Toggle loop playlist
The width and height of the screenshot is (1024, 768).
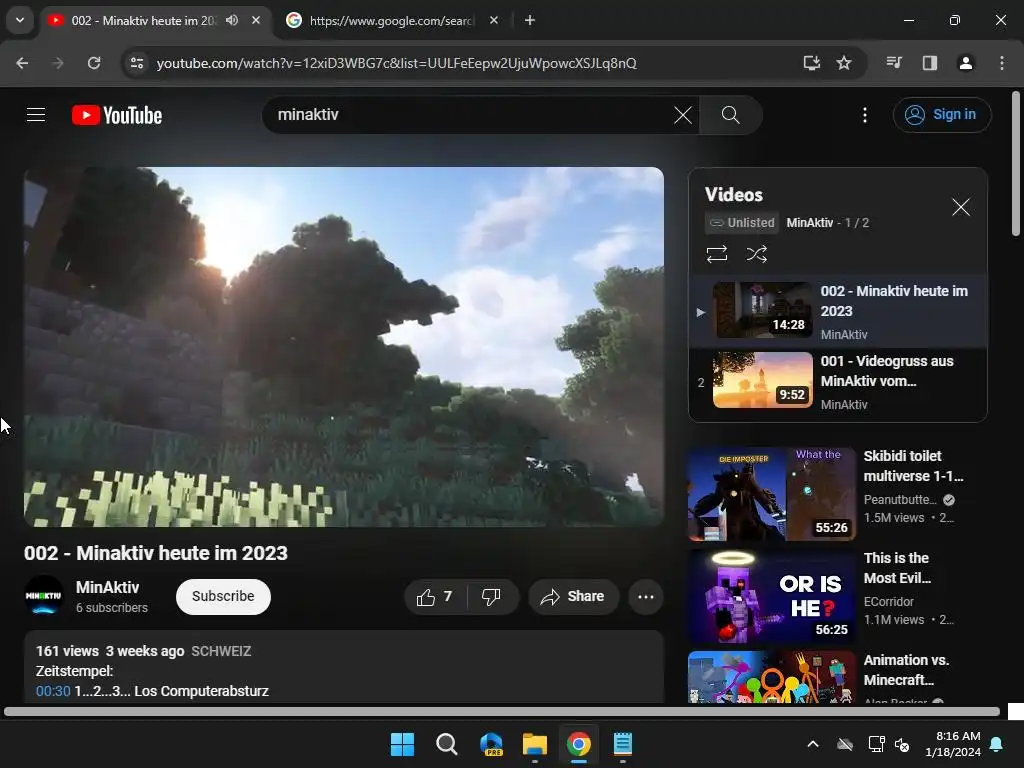pyautogui.click(x=716, y=253)
